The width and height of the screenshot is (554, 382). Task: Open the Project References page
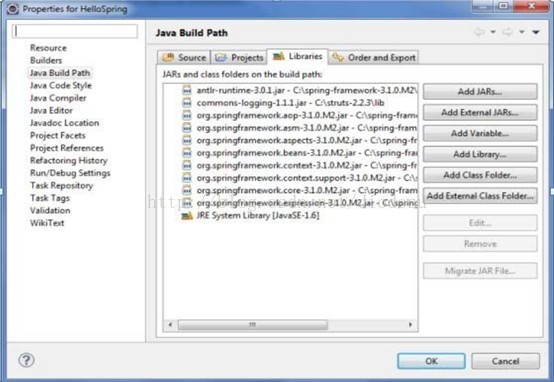click(x=67, y=148)
